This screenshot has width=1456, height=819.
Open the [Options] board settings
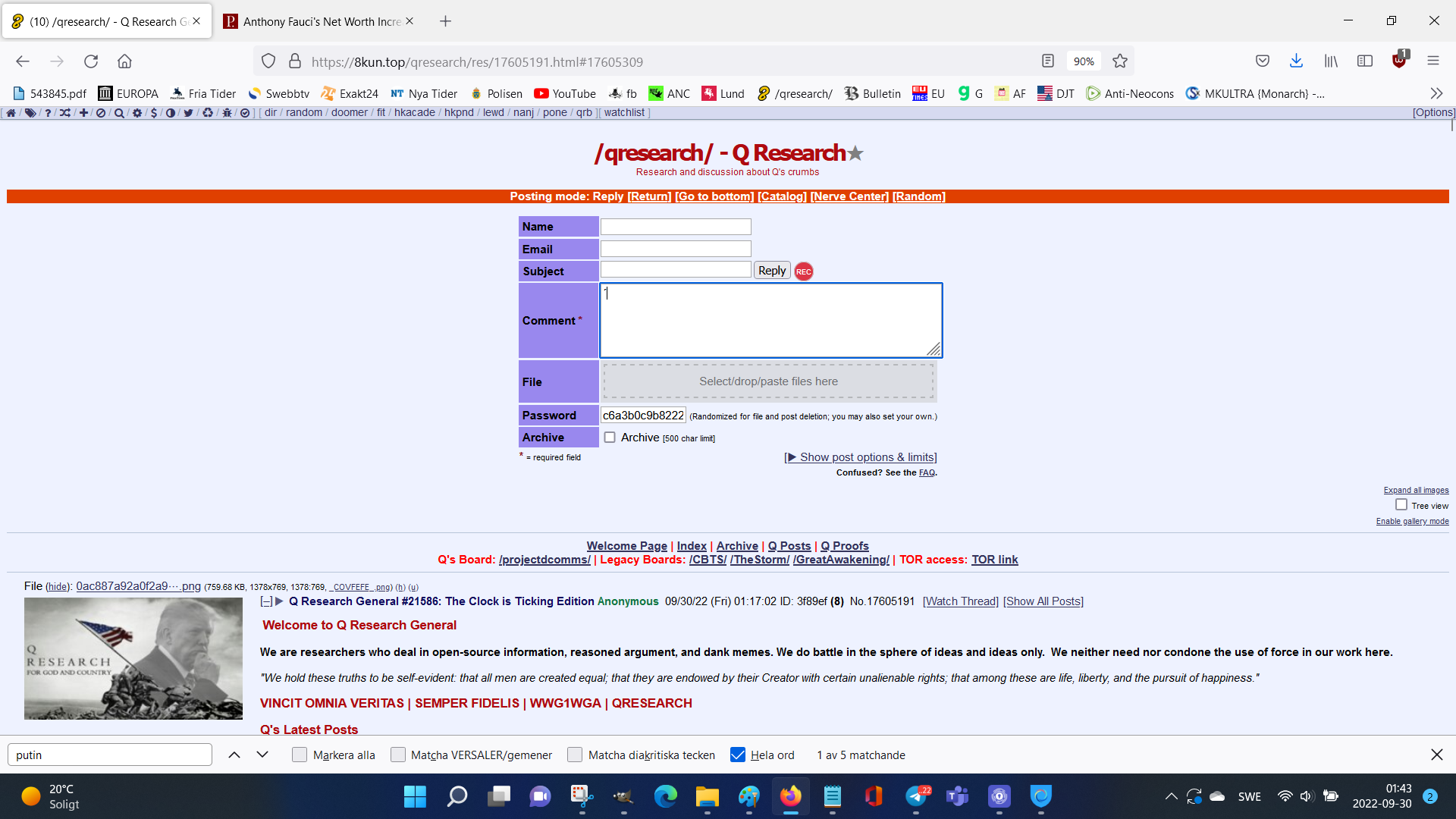coord(1433,113)
